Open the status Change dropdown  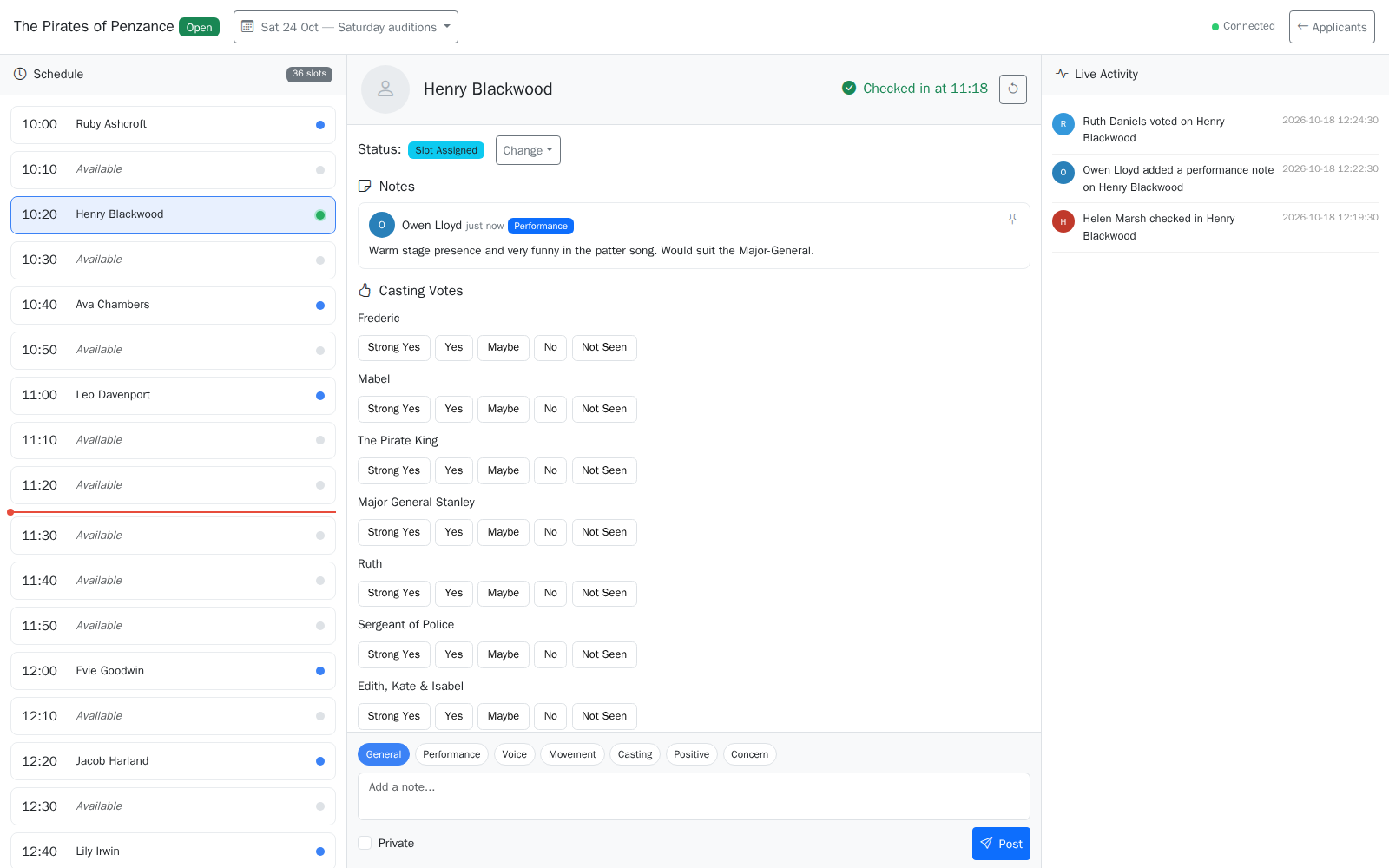(528, 150)
